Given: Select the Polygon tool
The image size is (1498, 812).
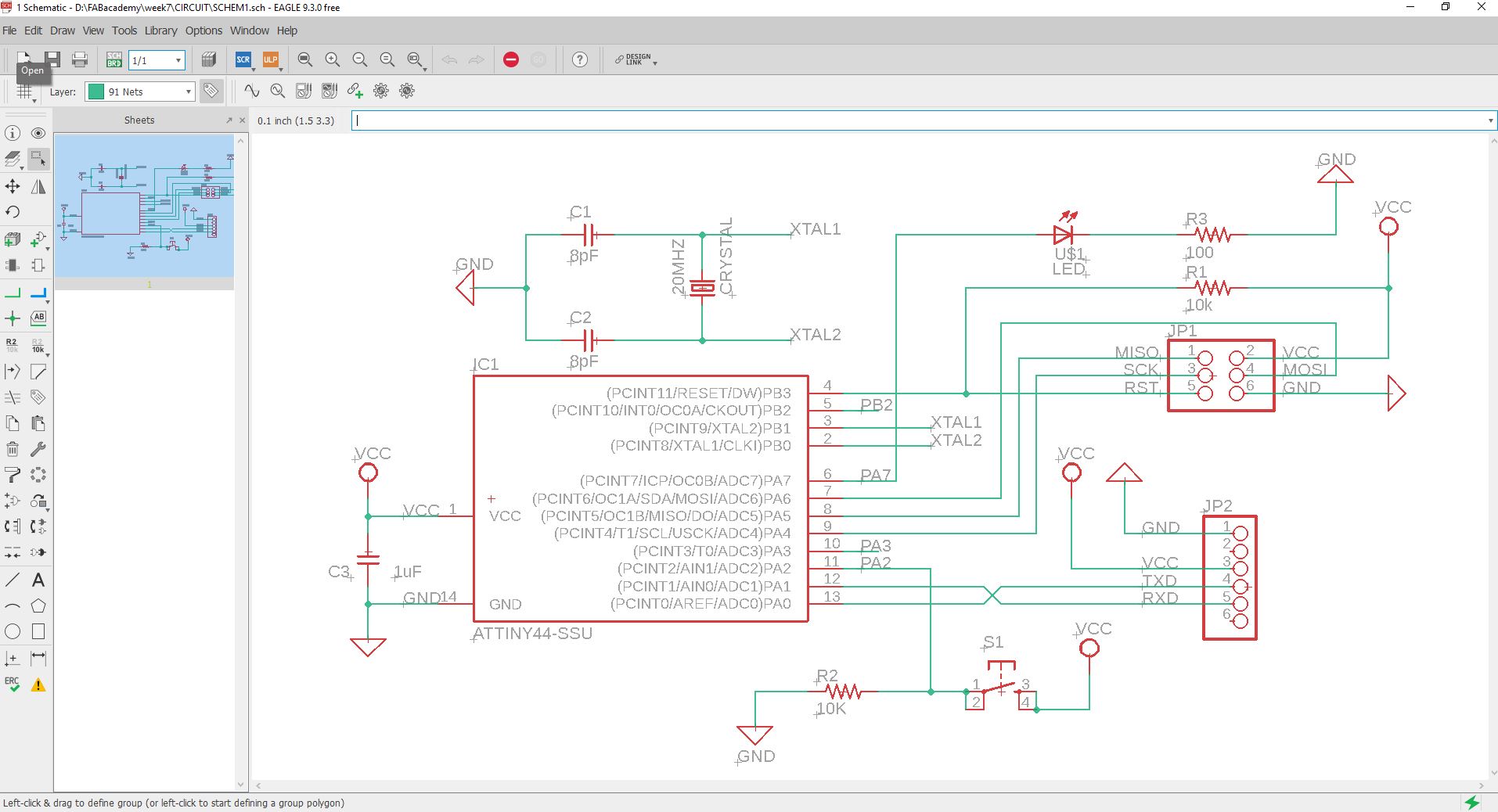Looking at the screenshot, I should tap(38, 606).
